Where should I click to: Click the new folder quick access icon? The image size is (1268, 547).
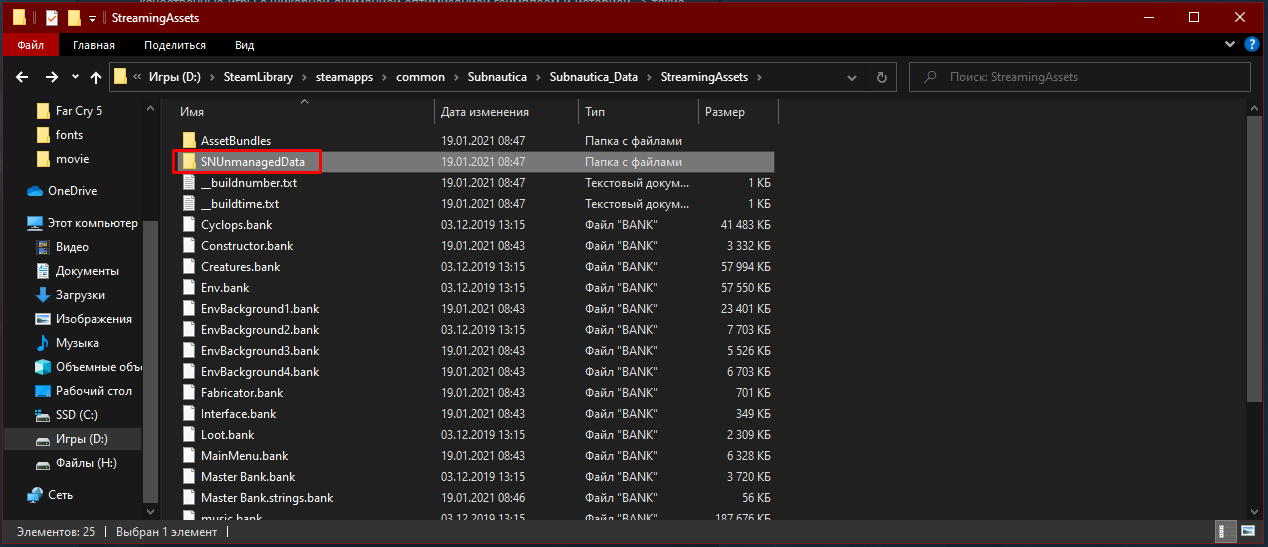coord(73,18)
